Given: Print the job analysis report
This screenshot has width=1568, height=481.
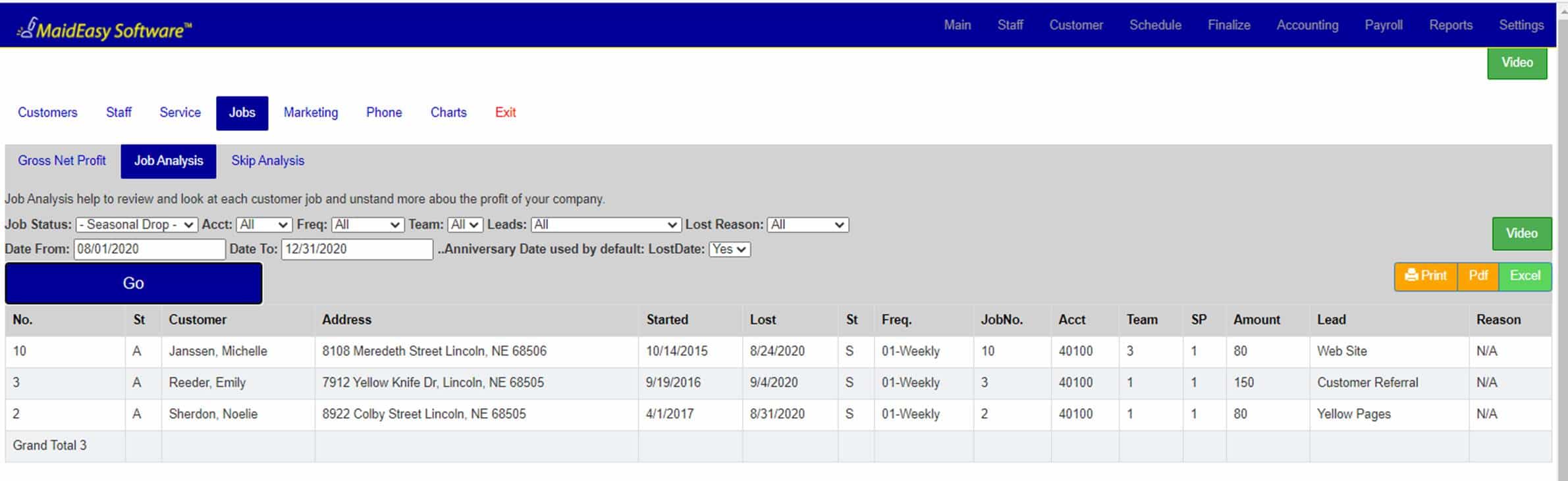Looking at the screenshot, I should (x=1426, y=276).
